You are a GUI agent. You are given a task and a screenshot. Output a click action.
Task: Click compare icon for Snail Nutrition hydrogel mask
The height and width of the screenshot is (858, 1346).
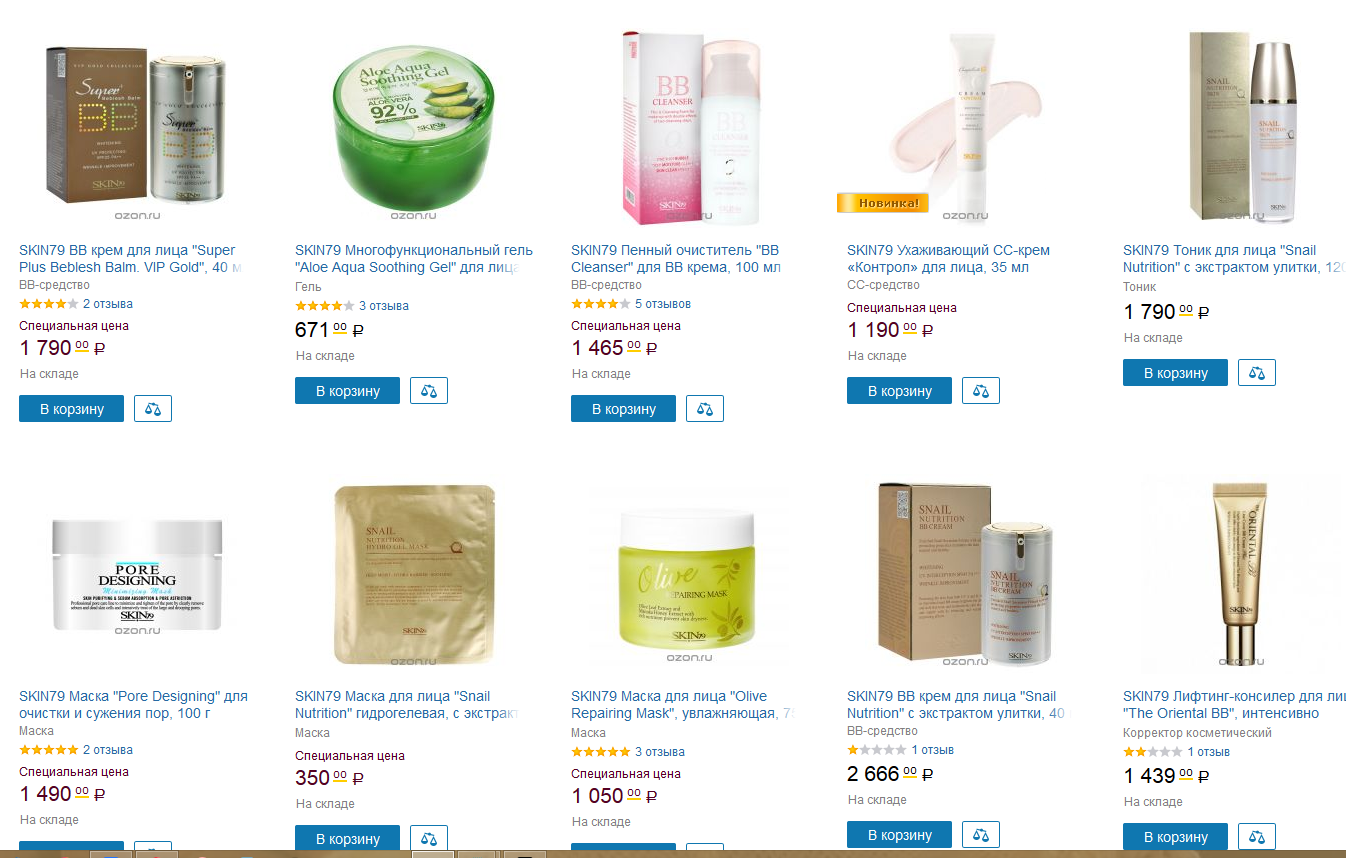pyautogui.click(x=429, y=838)
